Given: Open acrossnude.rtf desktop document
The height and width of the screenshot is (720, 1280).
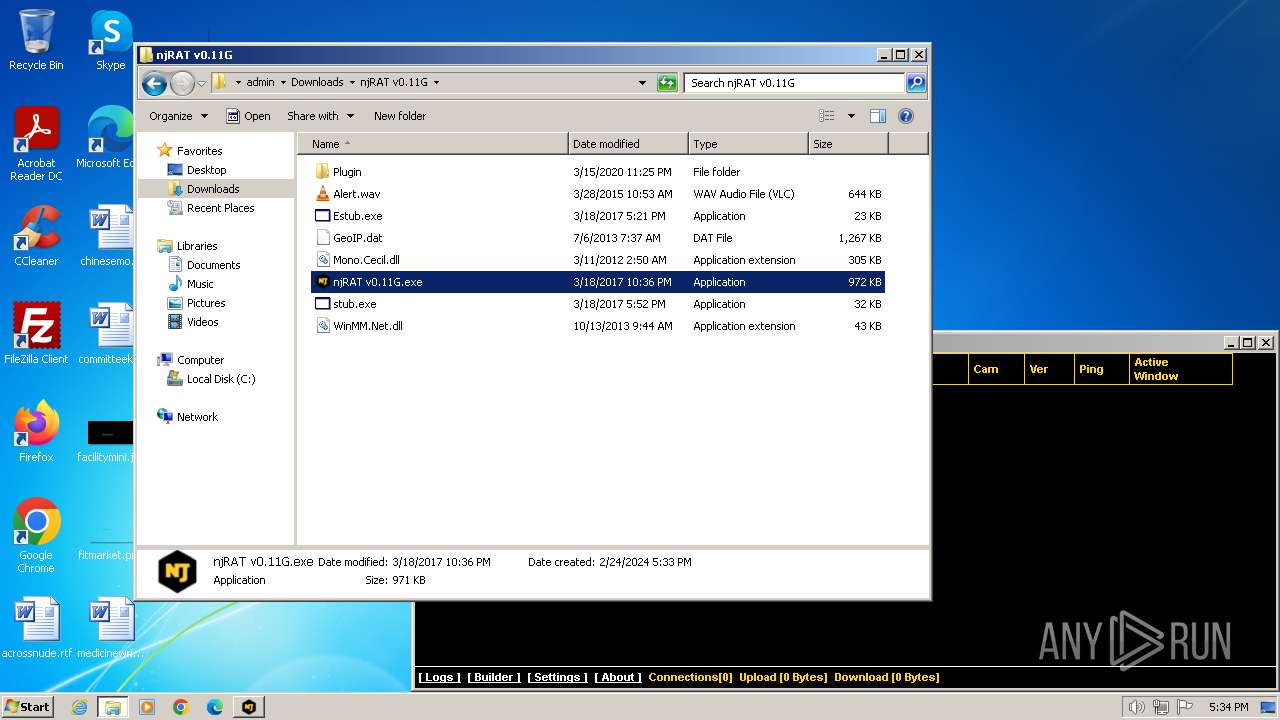Looking at the screenshot, I should (36, 628).
